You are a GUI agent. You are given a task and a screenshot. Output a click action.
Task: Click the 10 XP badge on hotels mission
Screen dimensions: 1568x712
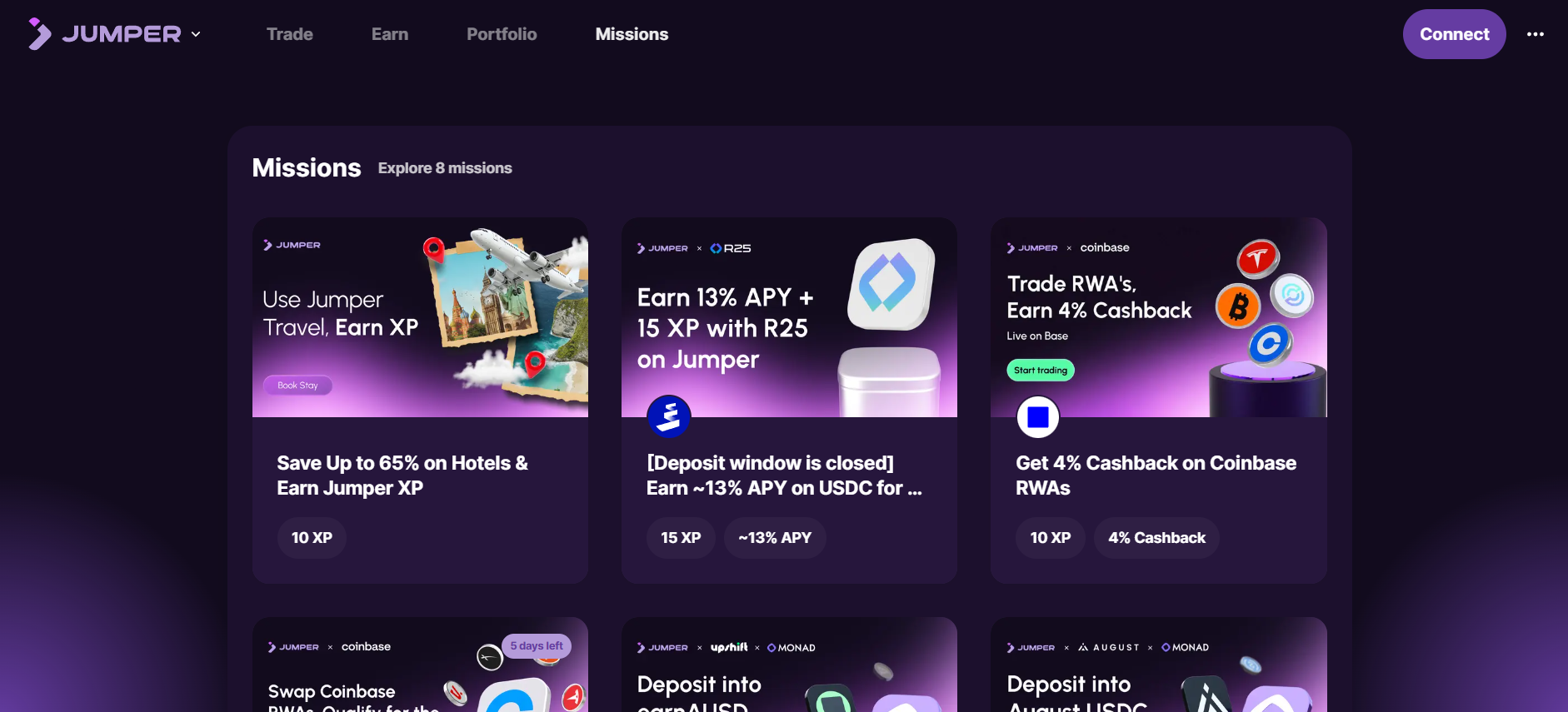click(x=312, y=538)
